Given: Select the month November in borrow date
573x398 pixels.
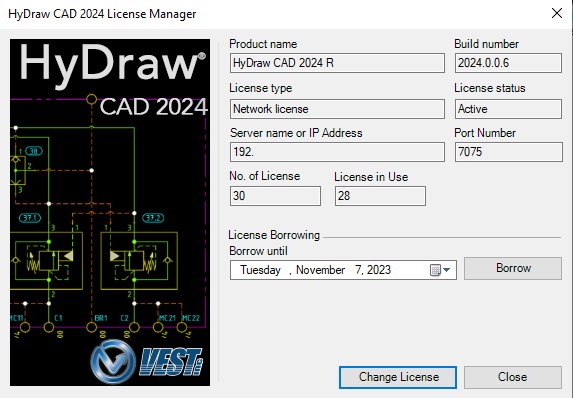Looking at the screenshot, I should 320,270.
